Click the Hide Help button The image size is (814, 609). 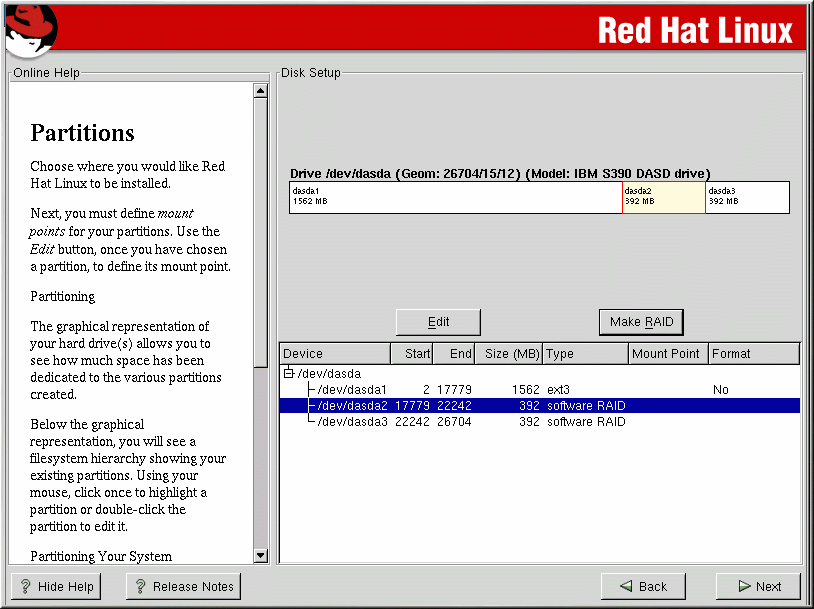pos(56,587)
